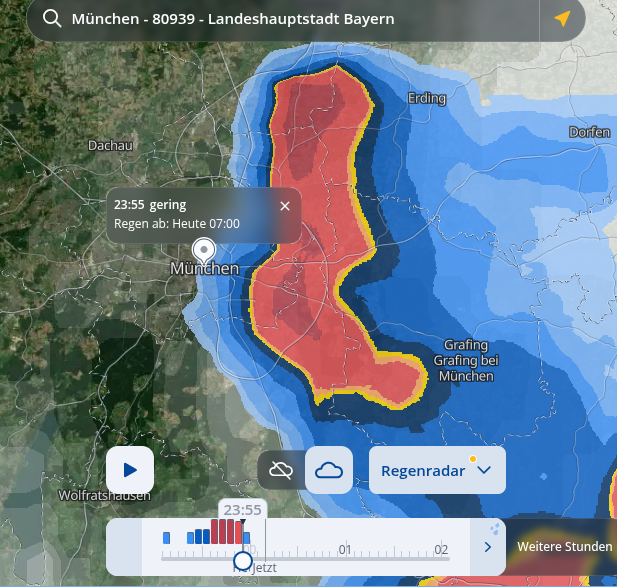Viewport: 617px width, 587px height.
Task: Click the search magnifier icon
Action: 52,18
